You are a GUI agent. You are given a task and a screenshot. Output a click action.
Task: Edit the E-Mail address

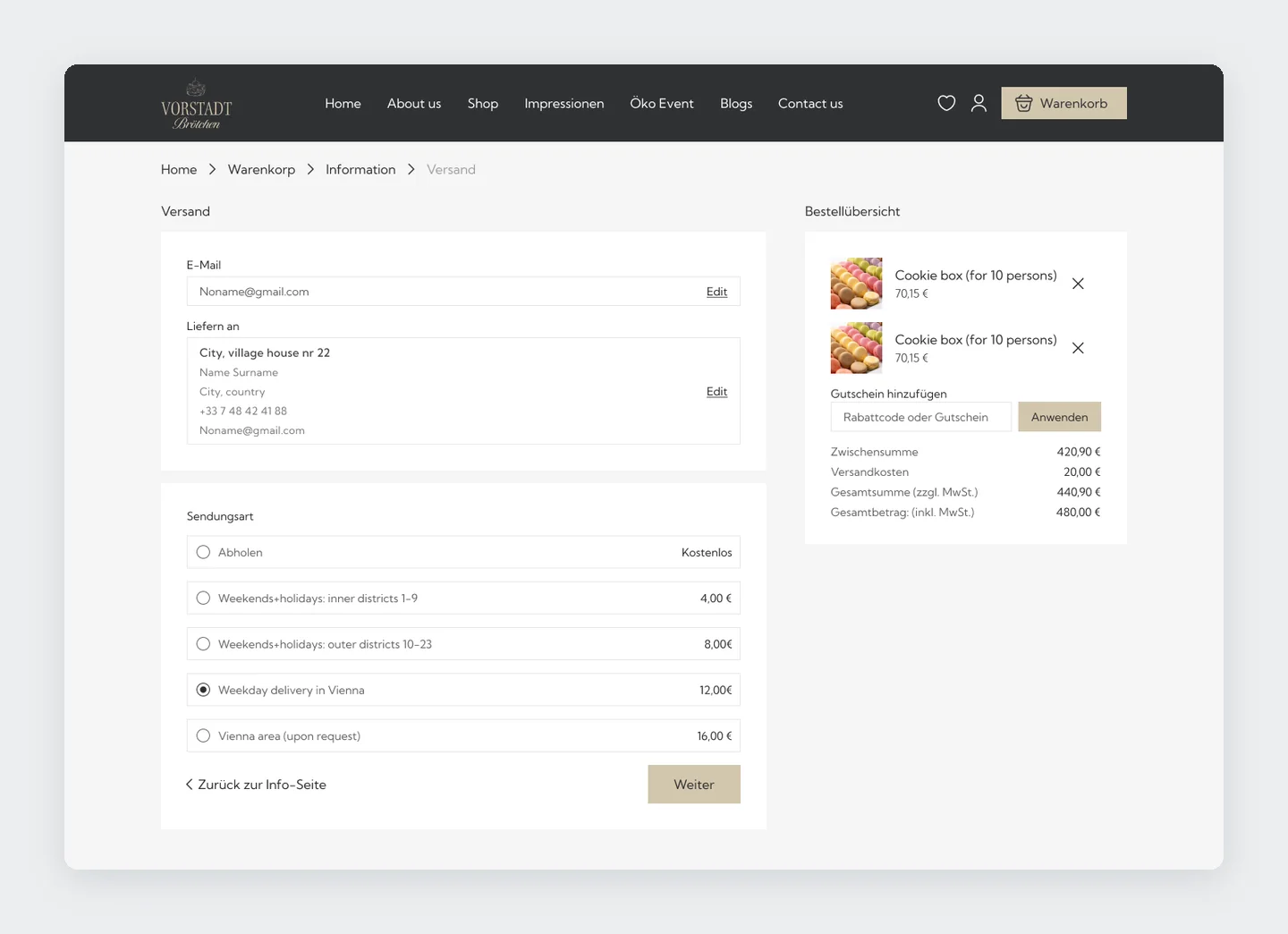coord(716,292)
